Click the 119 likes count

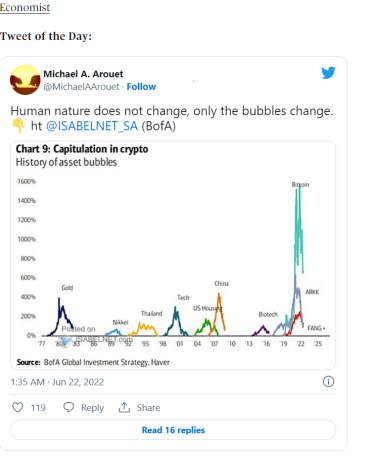tap(38, 408)
